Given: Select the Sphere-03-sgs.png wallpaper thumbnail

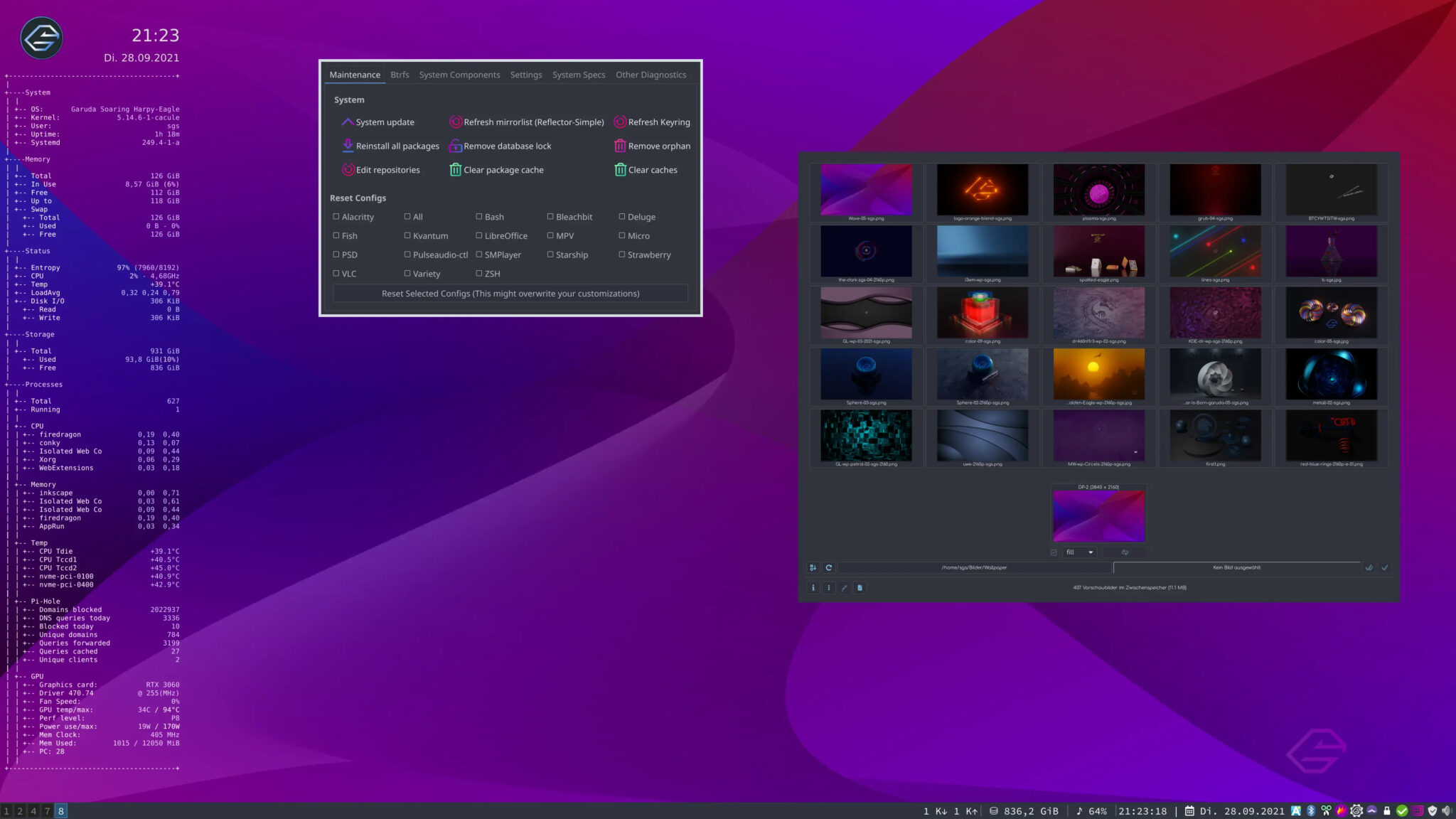Looking at the screenshot, I should (867, 375).
